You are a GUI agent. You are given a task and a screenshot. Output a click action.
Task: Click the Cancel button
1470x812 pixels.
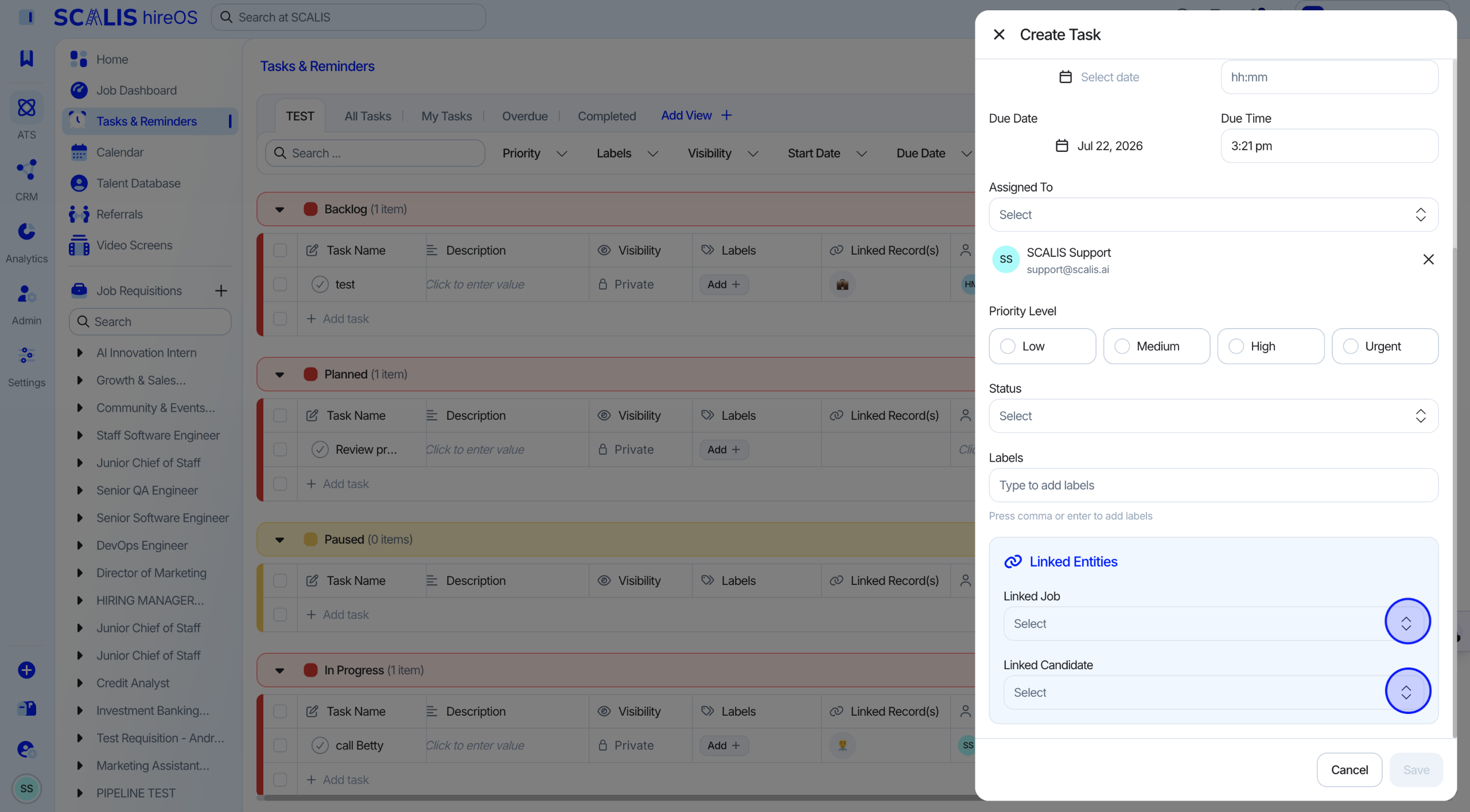click(x=1349, y=770)
